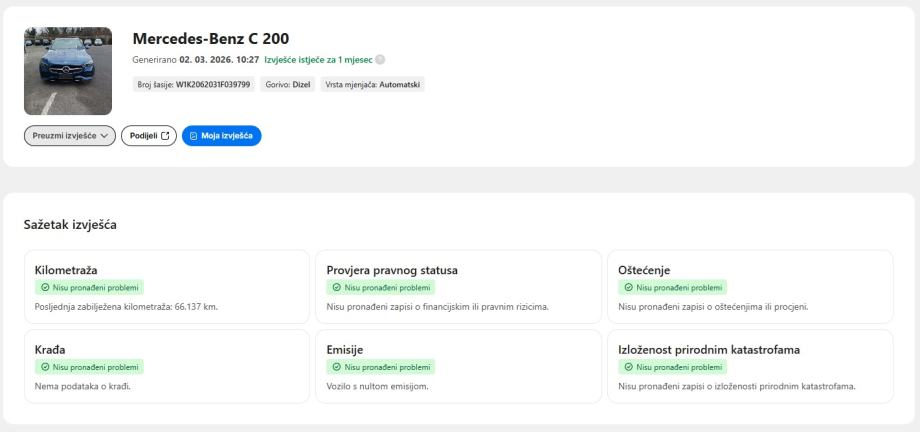Click the info icon beside expiry notice
The width and height of the screenshot is (920, 432).
(380, 60)
